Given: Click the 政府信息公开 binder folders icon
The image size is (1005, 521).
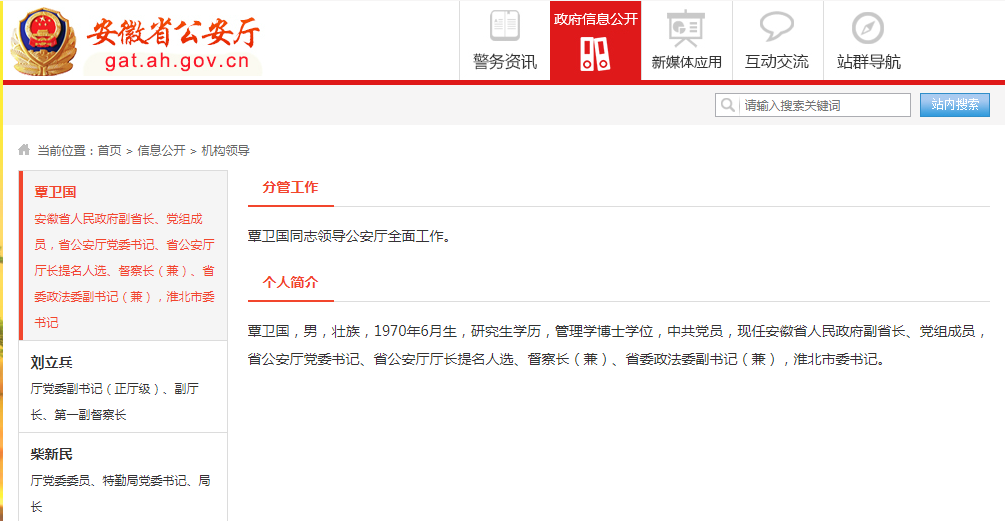Looking at the screenshot, I should coord(595,54).
